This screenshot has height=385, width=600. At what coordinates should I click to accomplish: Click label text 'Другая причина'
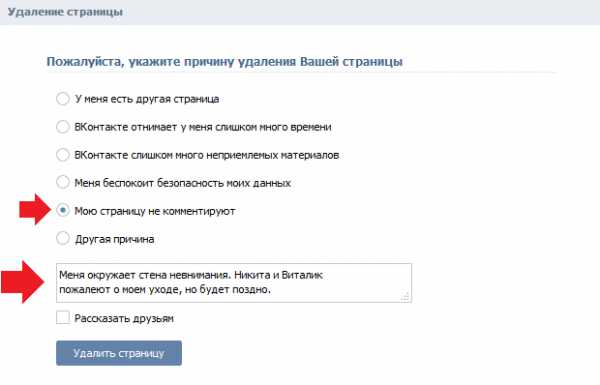(x=114, y=240)
